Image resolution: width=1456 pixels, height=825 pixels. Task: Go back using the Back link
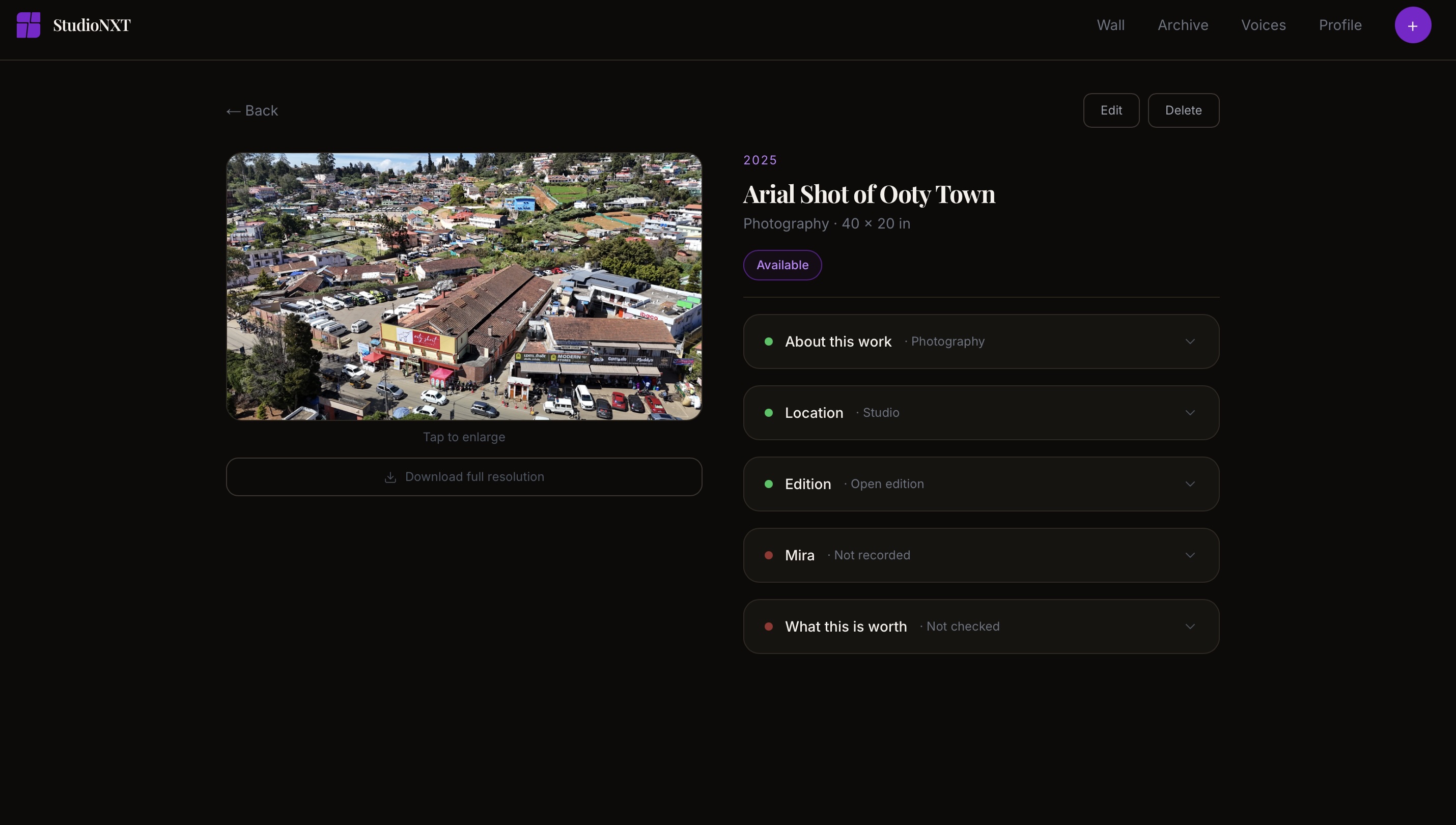click(252, 110)
